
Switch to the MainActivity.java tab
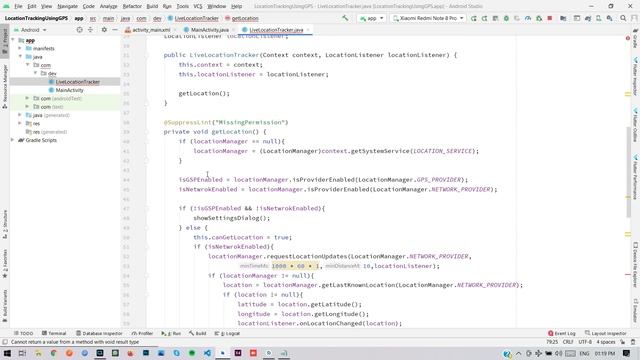pyautogui.click(x=209, y=30)
